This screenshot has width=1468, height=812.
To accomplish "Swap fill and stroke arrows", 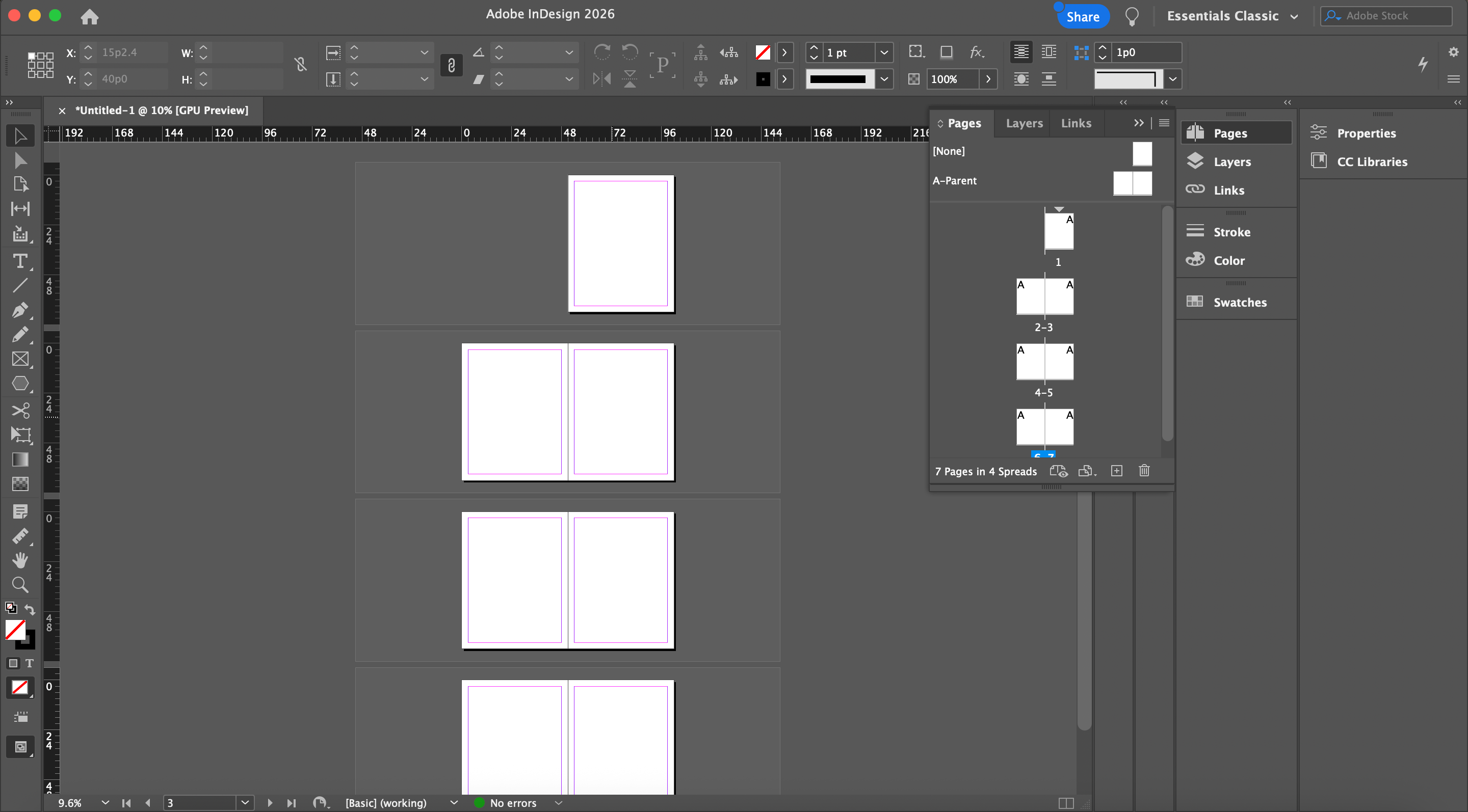I will coord(30,609).
